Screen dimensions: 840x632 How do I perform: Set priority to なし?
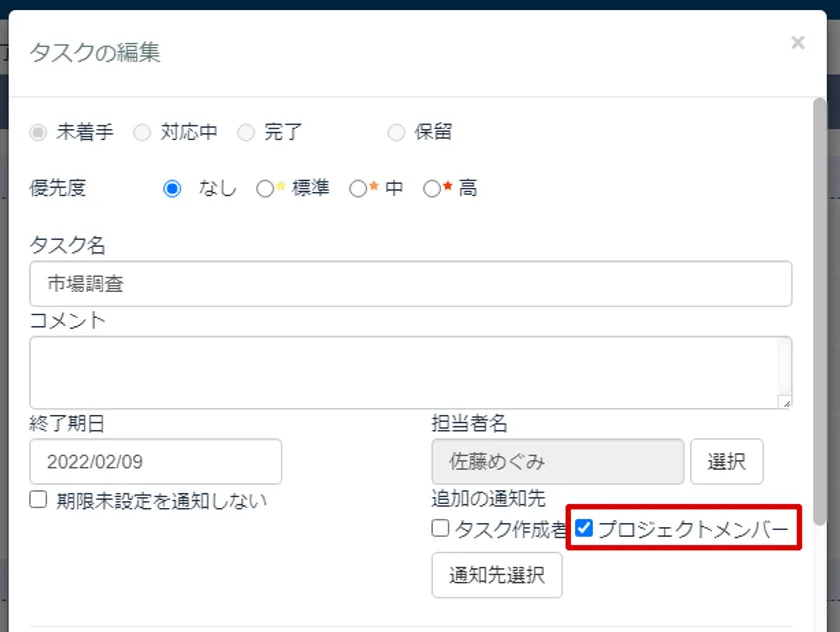(x=172, y=189)
